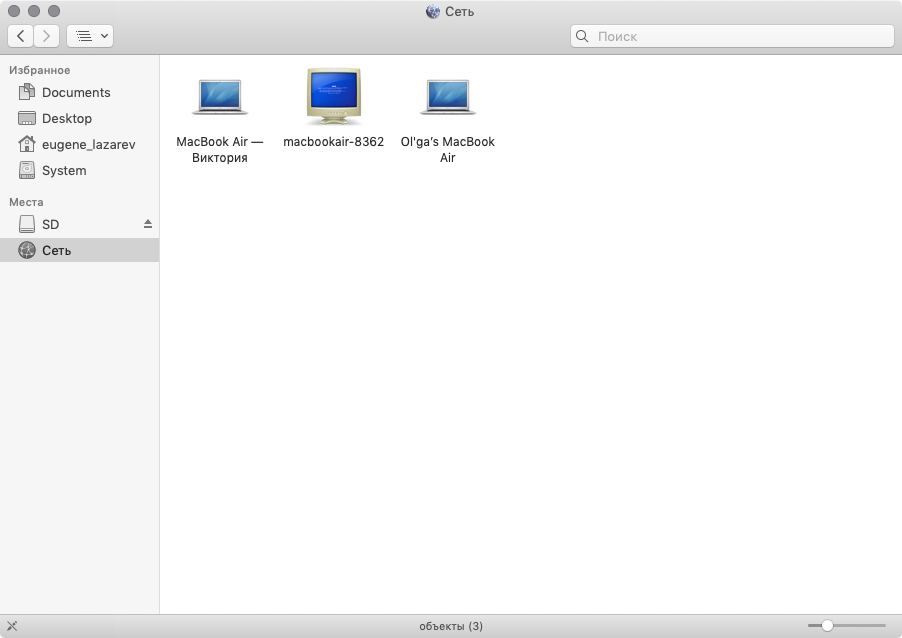Click the magnifying glass search icon
Image resolution: width=902 pixels, height=638 pixels.
tap(582, 36)
